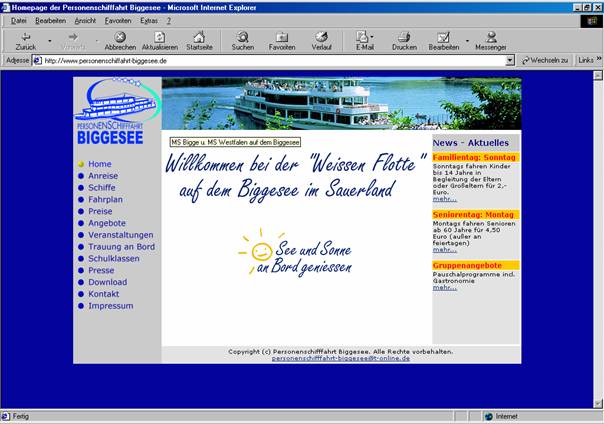This screenshot has height=424, width=604.
Task: Open Trauung an Bord link
Action: click(122, 246)
